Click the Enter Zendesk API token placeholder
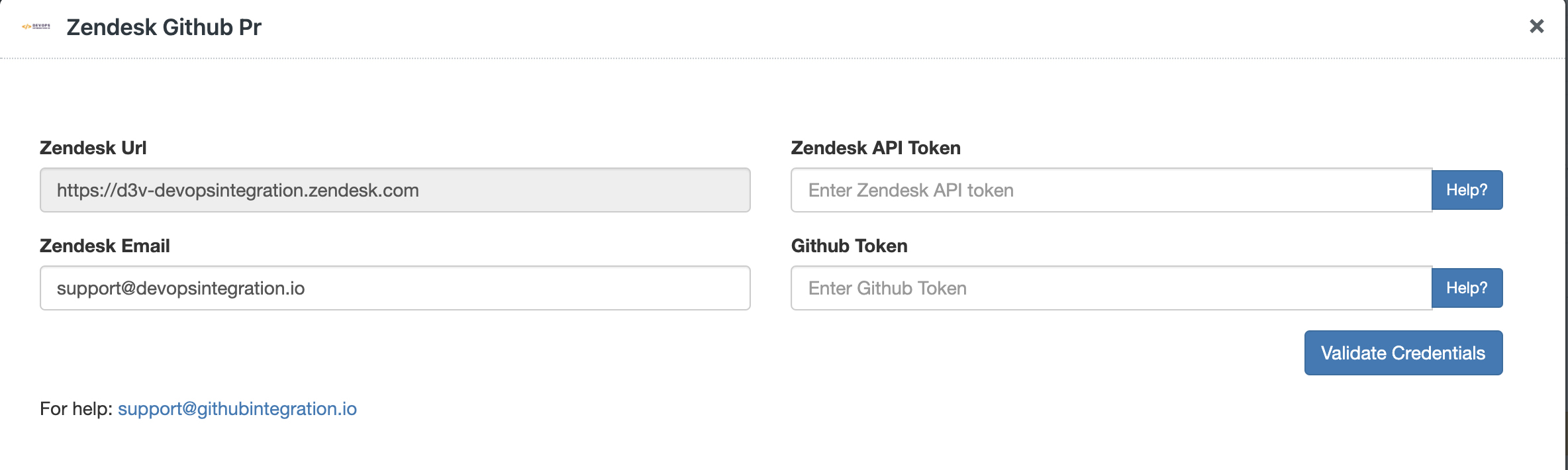This screenshot has height=470, width=1568. [x=910, y=190]
